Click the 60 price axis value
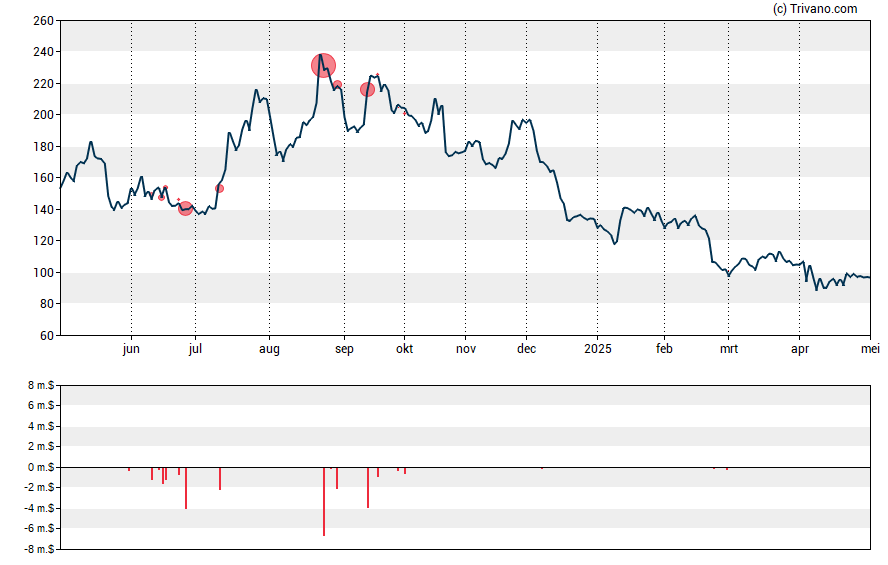The height and width of the screenshot is (565, 888). [46, 336]
